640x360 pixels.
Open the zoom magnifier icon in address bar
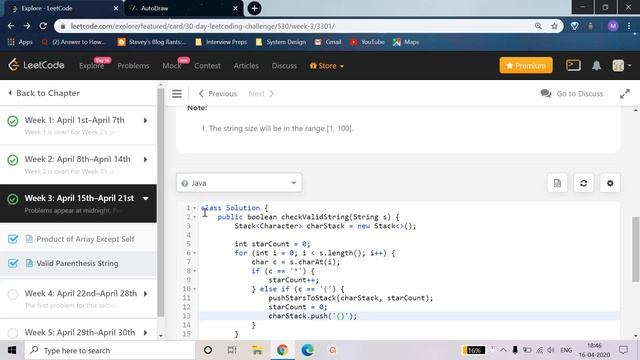[x=538, y=26]
